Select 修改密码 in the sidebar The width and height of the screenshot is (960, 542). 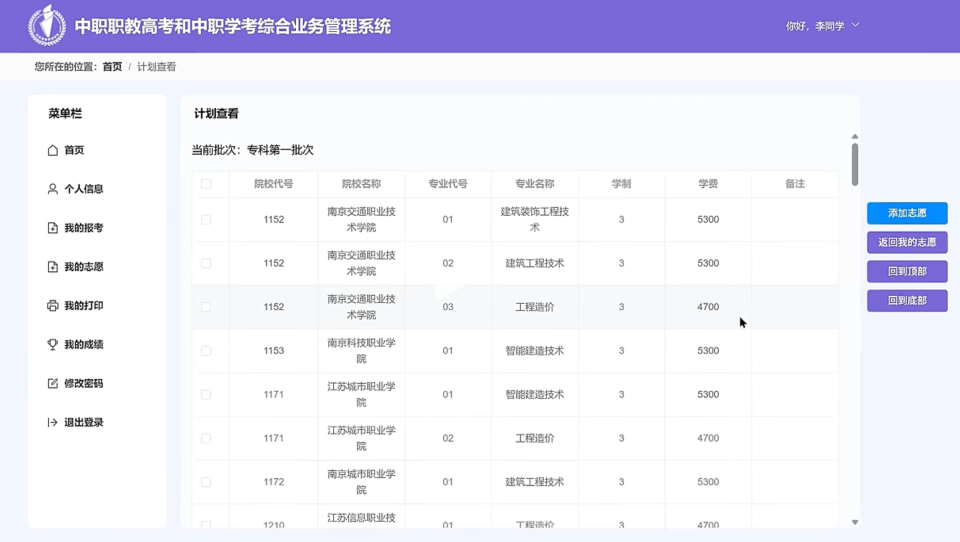(x=84, y=383)
